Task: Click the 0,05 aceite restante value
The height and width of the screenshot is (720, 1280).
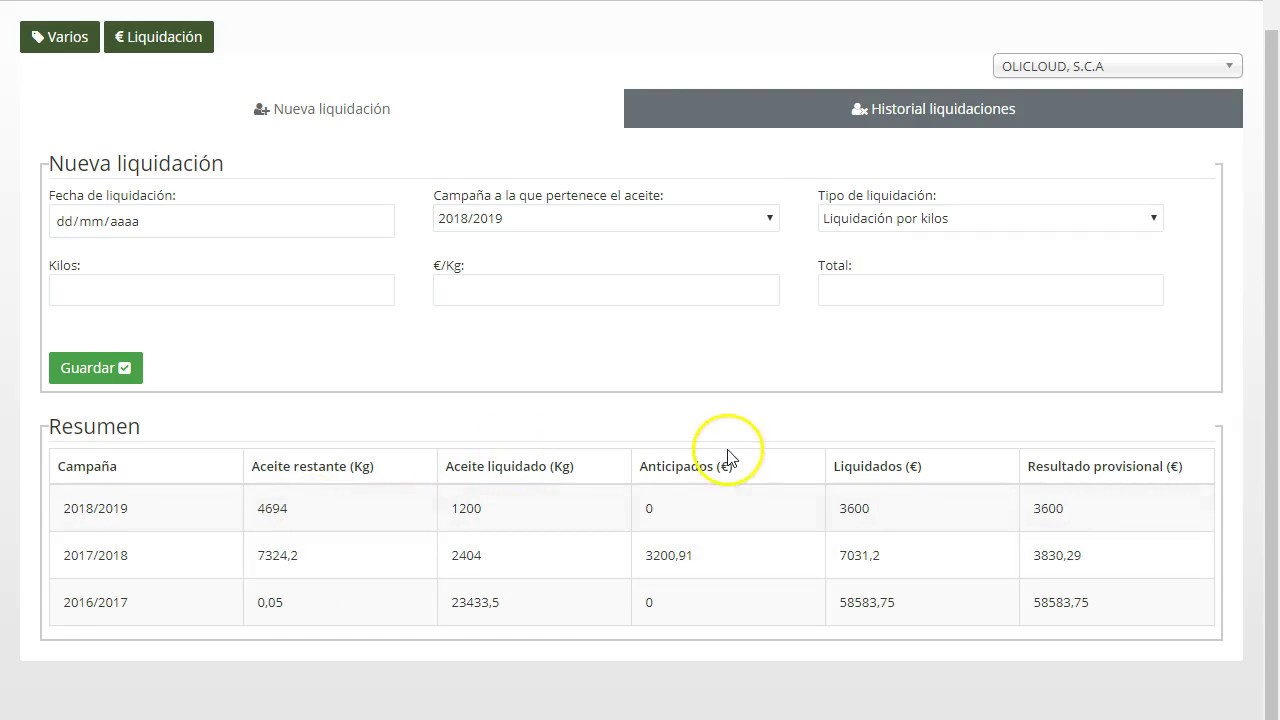Action: (x=270, y=602)
